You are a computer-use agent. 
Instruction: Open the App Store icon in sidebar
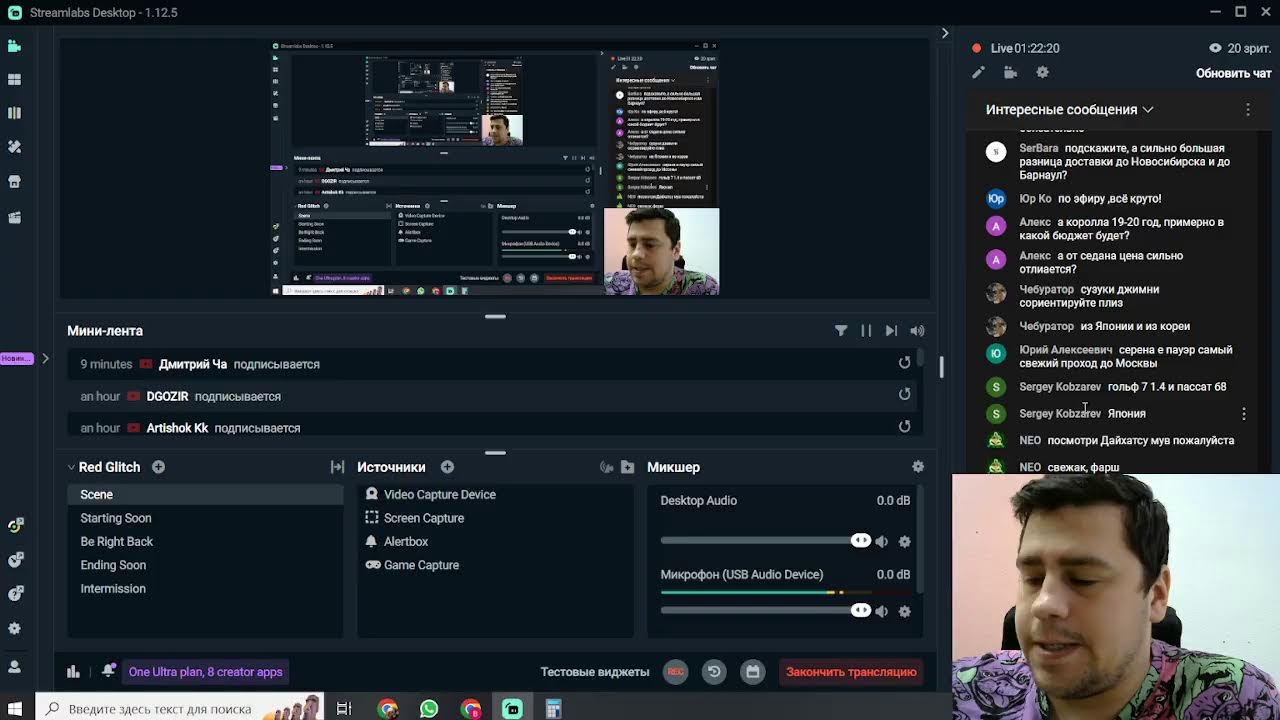tap(14, 182)
